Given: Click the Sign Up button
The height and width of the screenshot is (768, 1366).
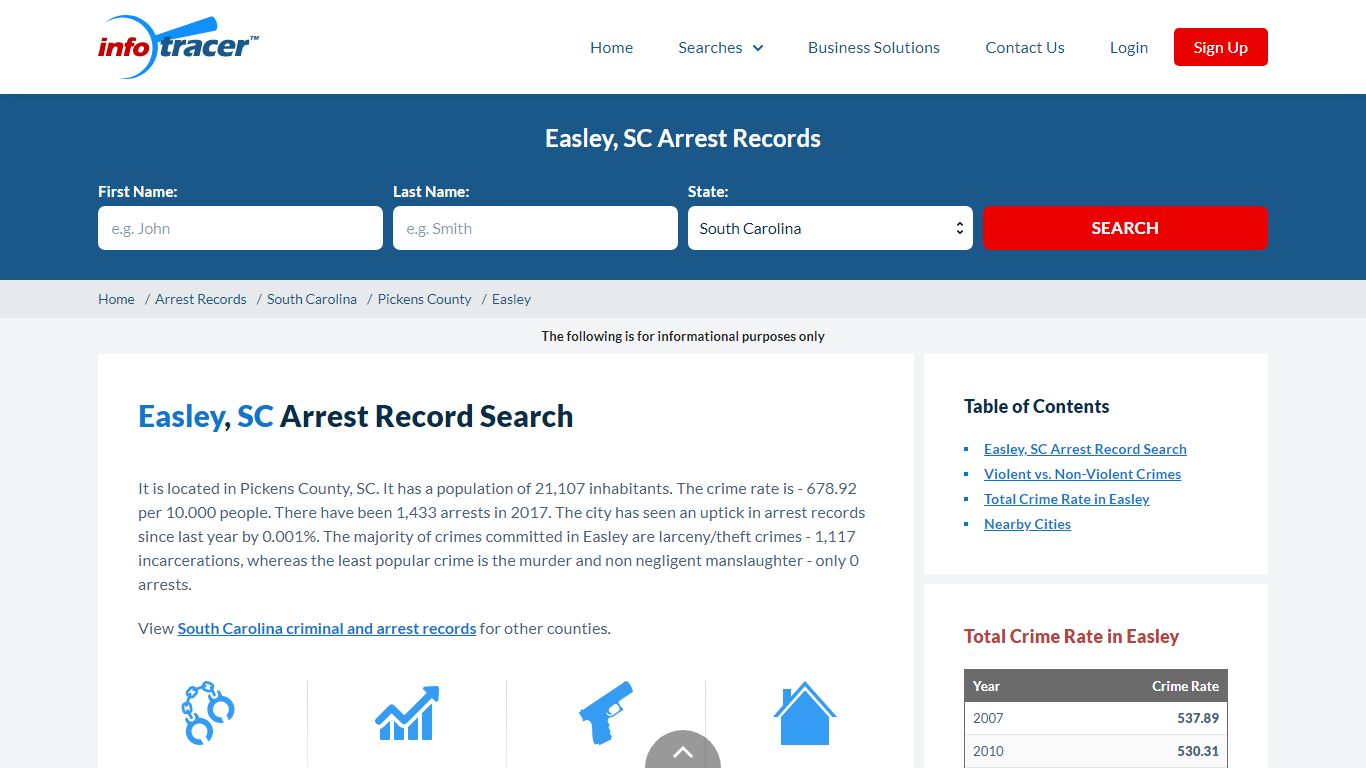Looking at the screenshot, I should click(1221, 47).
